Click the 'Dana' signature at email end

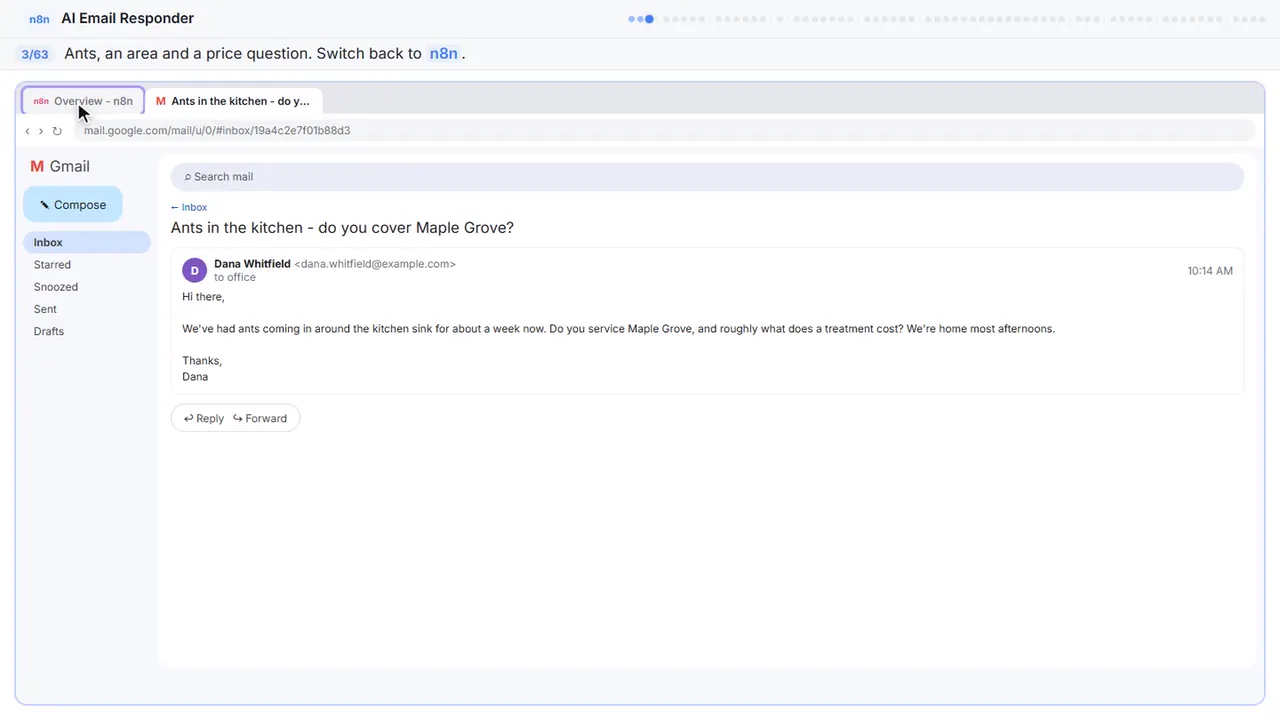click(195, 377)
